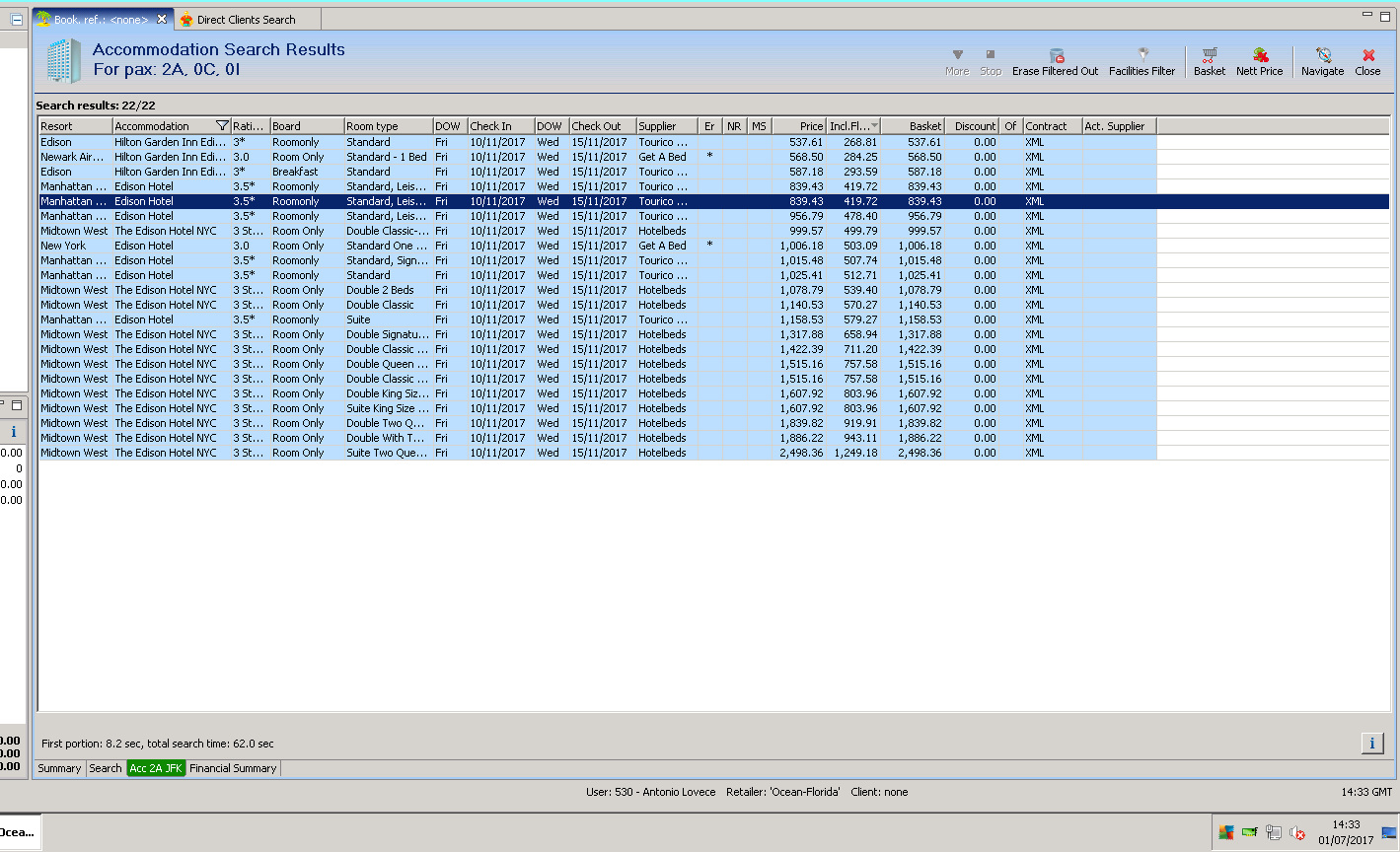Viewport: 1400px width, 852px height.
Task: Click the blue info button at bottom right
Action: (1371, 744)
